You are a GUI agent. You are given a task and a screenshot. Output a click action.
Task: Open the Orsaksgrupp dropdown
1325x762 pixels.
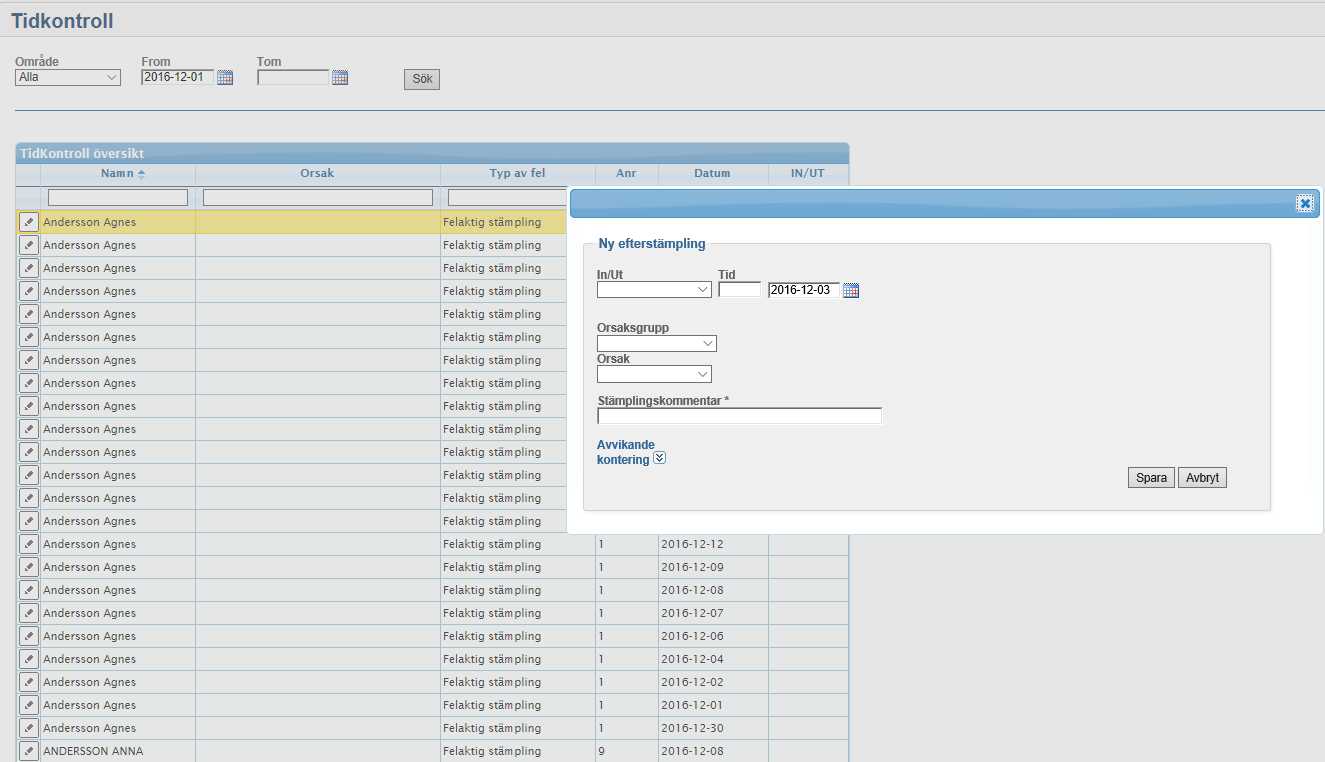[x=656, y=343]
